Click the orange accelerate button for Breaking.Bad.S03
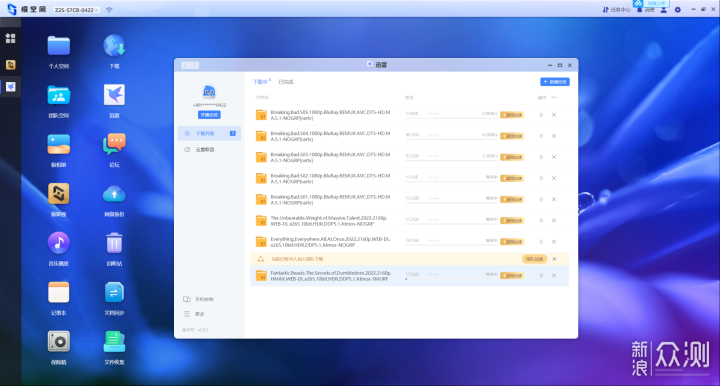 pyautogui.click(x=512, y=157)
